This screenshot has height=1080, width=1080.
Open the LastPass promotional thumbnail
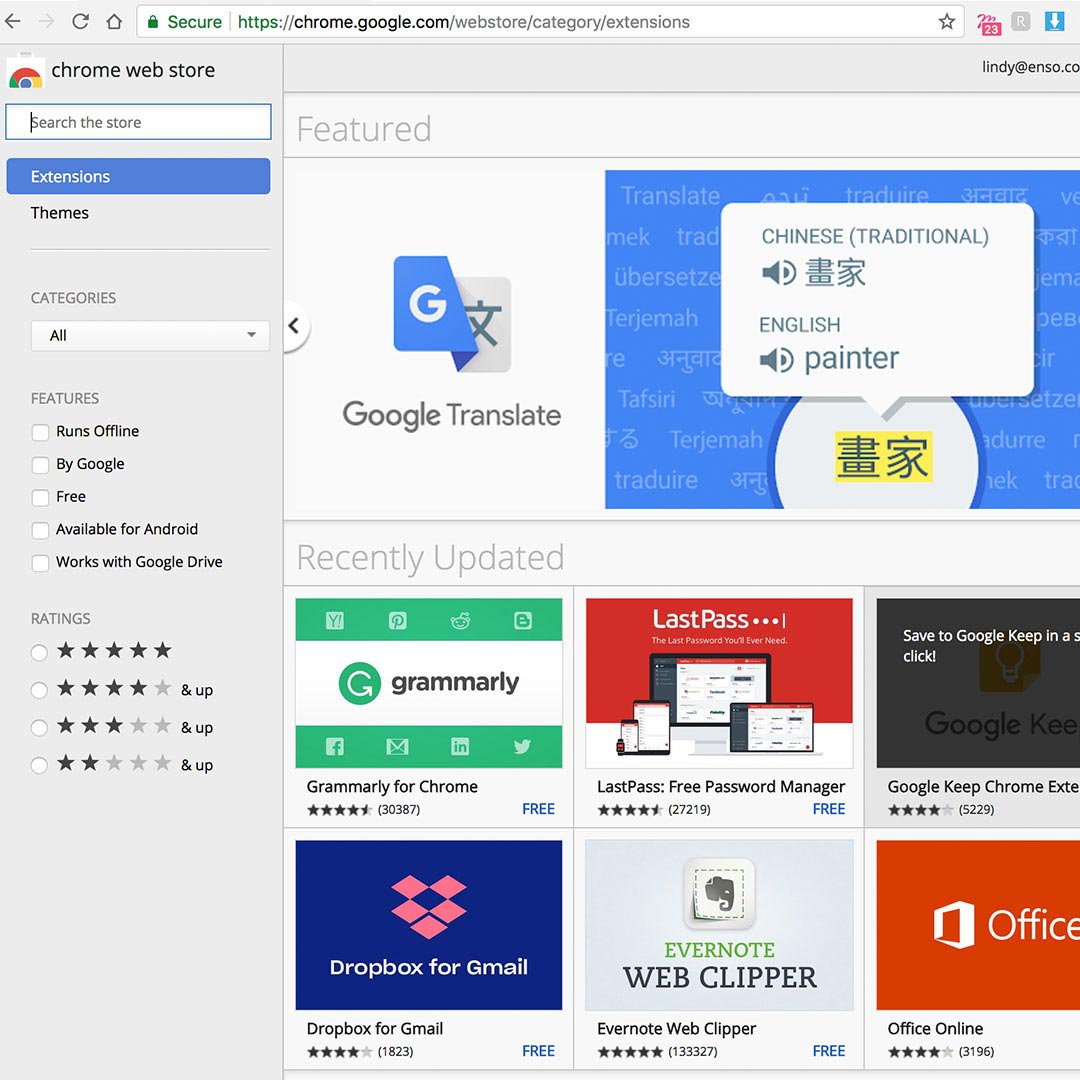[x=719, y=683]
